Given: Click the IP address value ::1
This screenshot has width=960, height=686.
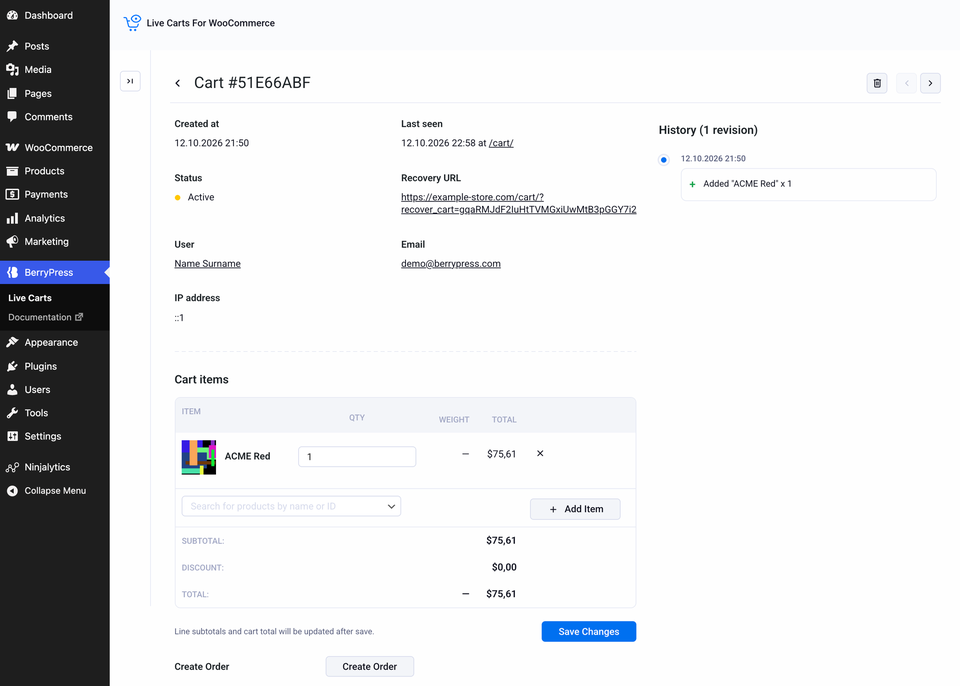Looking at the screenshot, I should tap(179, 317).
